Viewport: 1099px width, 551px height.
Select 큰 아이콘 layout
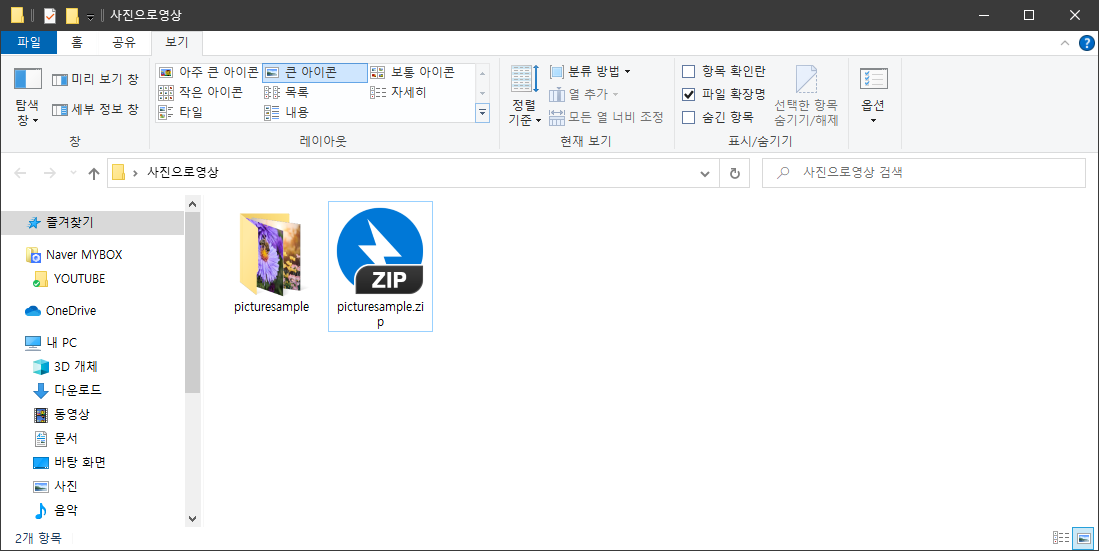315,72
